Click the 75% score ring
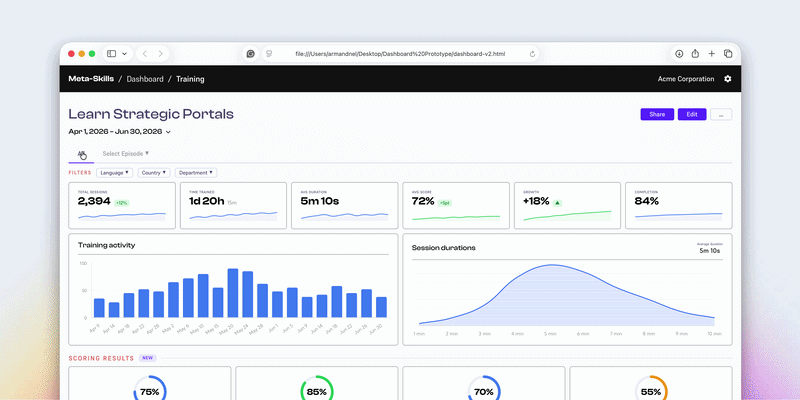 149,389
